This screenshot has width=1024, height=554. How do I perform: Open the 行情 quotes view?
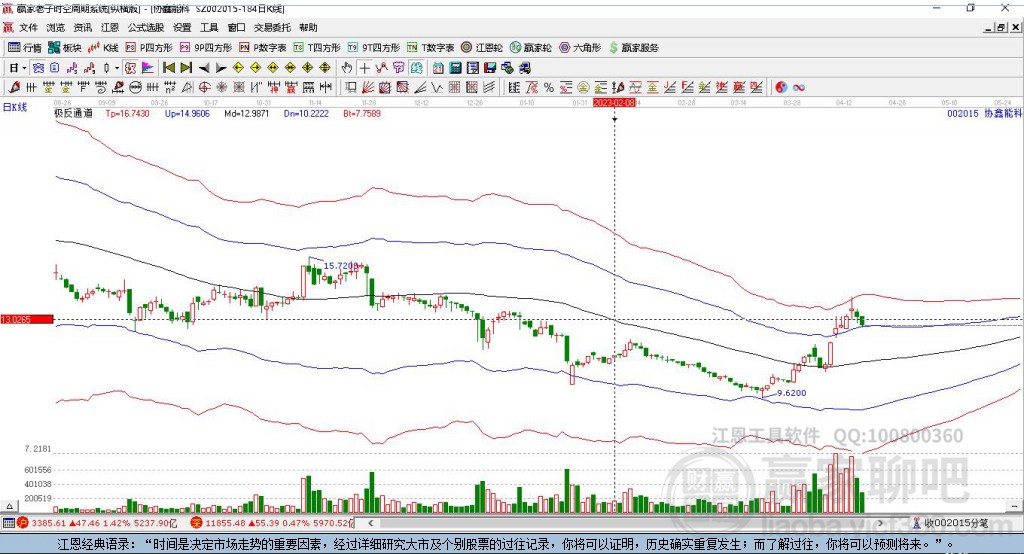(x=25, y=48)
